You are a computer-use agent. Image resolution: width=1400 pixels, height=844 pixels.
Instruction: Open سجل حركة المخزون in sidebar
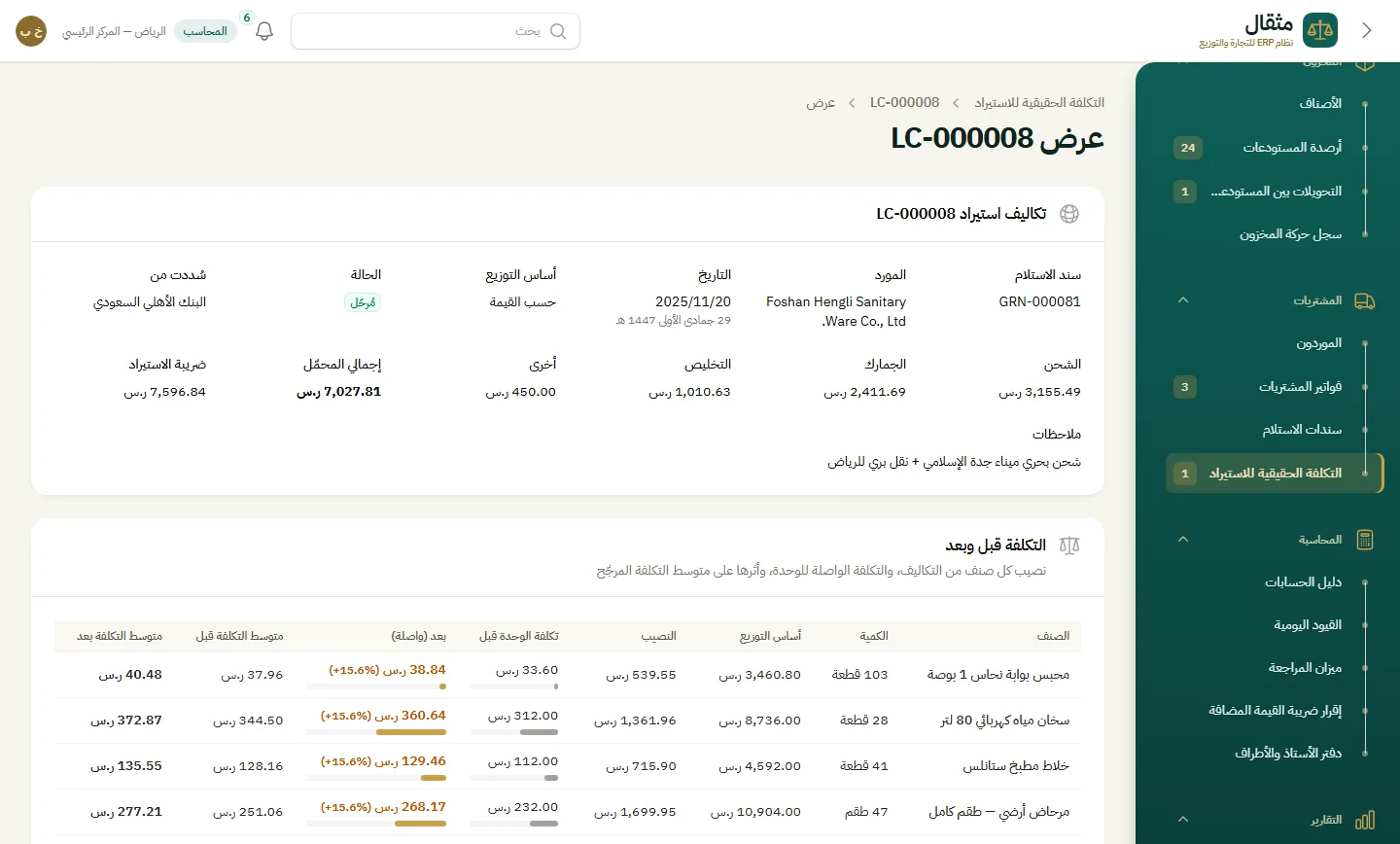point(1274,234)
